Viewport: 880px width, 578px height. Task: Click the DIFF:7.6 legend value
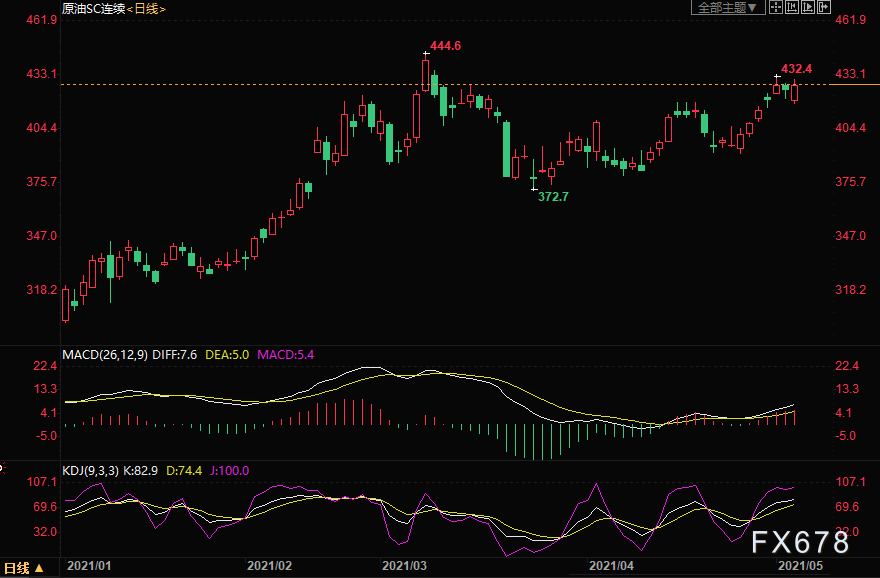tap(175, 355)
